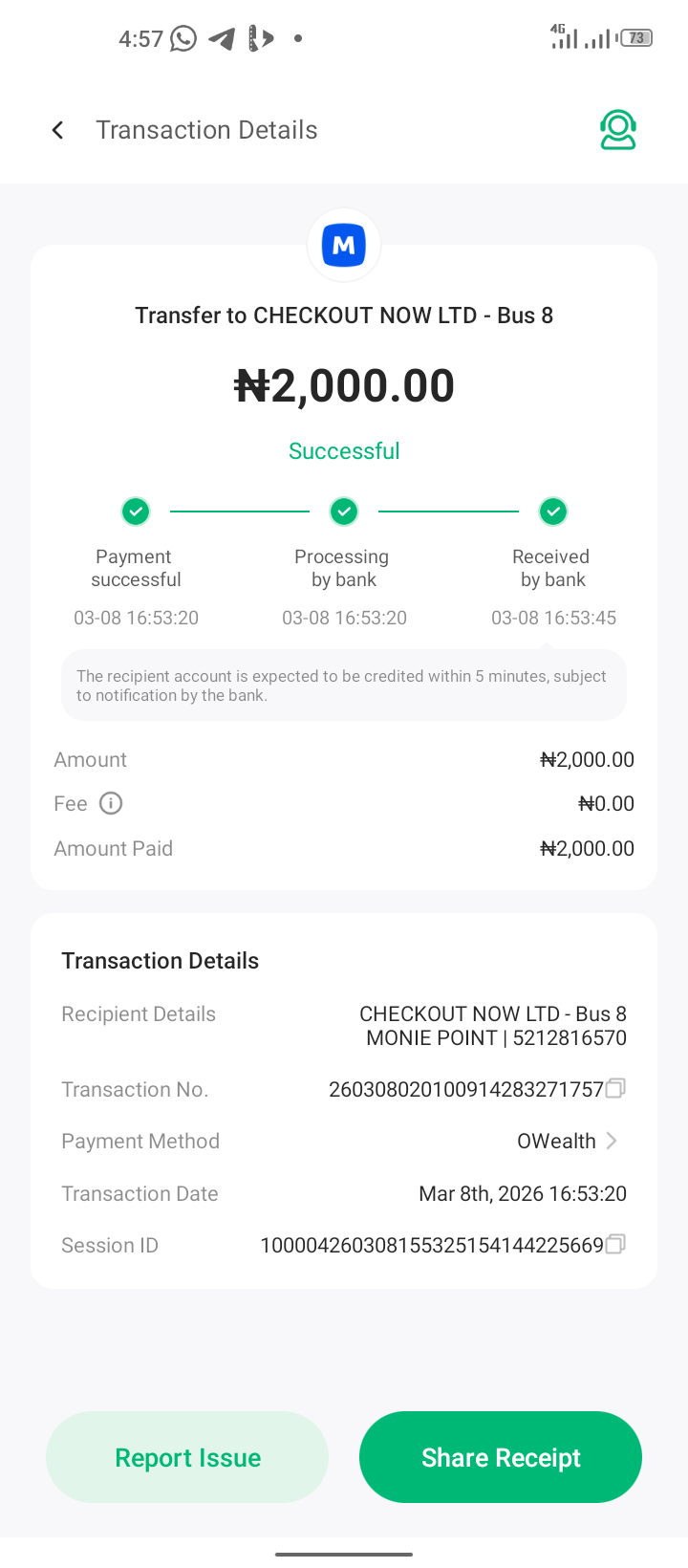Tap the line between Payment and Processing steps
688x1568 pixels.
pyautogui.click(x=240, y=512)
